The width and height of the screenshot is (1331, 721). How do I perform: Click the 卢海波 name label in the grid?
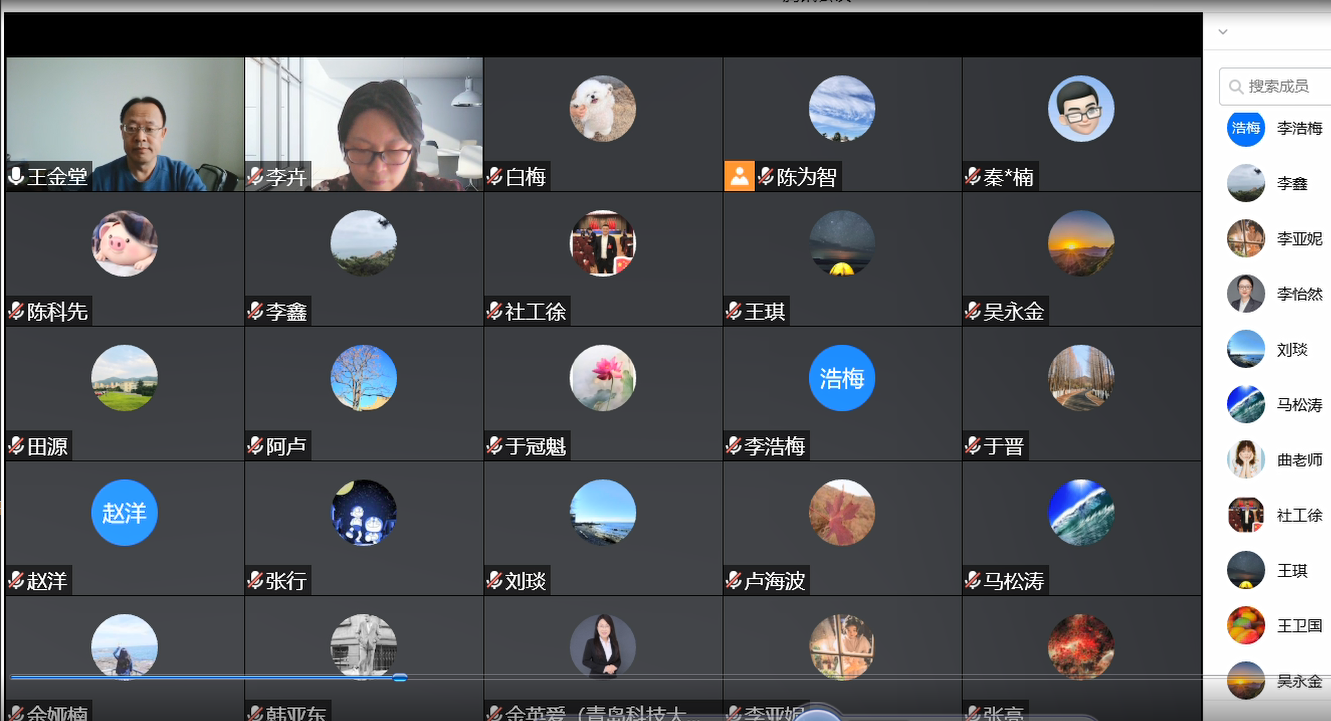coord(774,581)
